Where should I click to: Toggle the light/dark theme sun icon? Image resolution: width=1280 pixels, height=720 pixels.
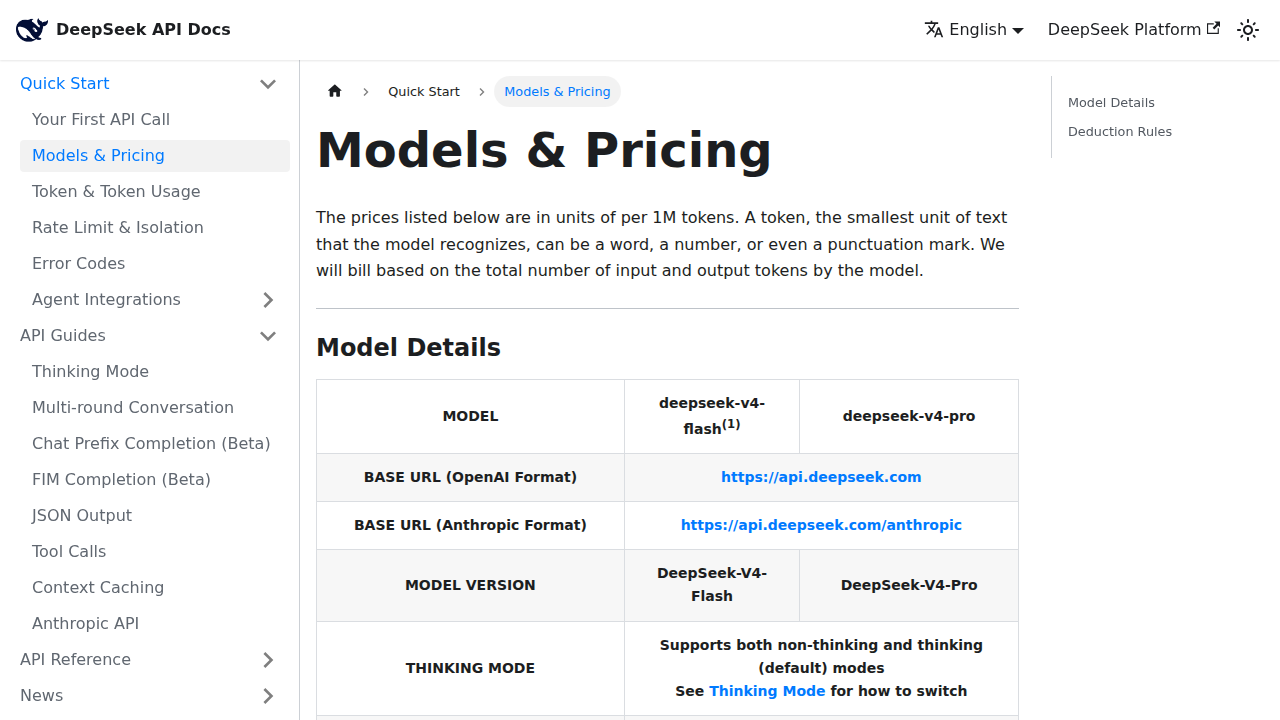click(x=1248, y=30)
